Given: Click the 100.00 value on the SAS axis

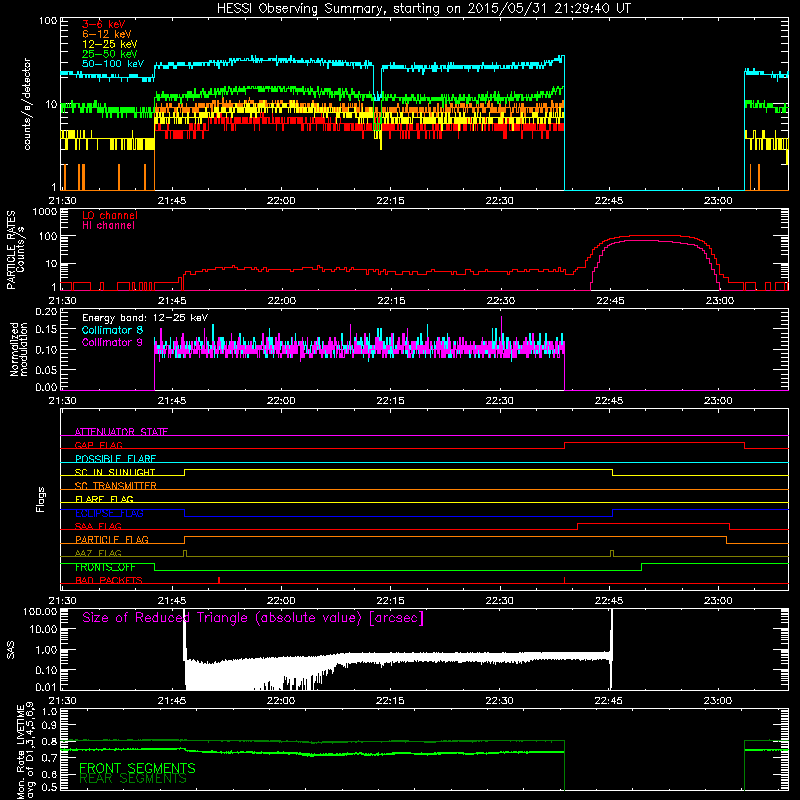Looking at the screenshot, I should [x=40, y=612].
